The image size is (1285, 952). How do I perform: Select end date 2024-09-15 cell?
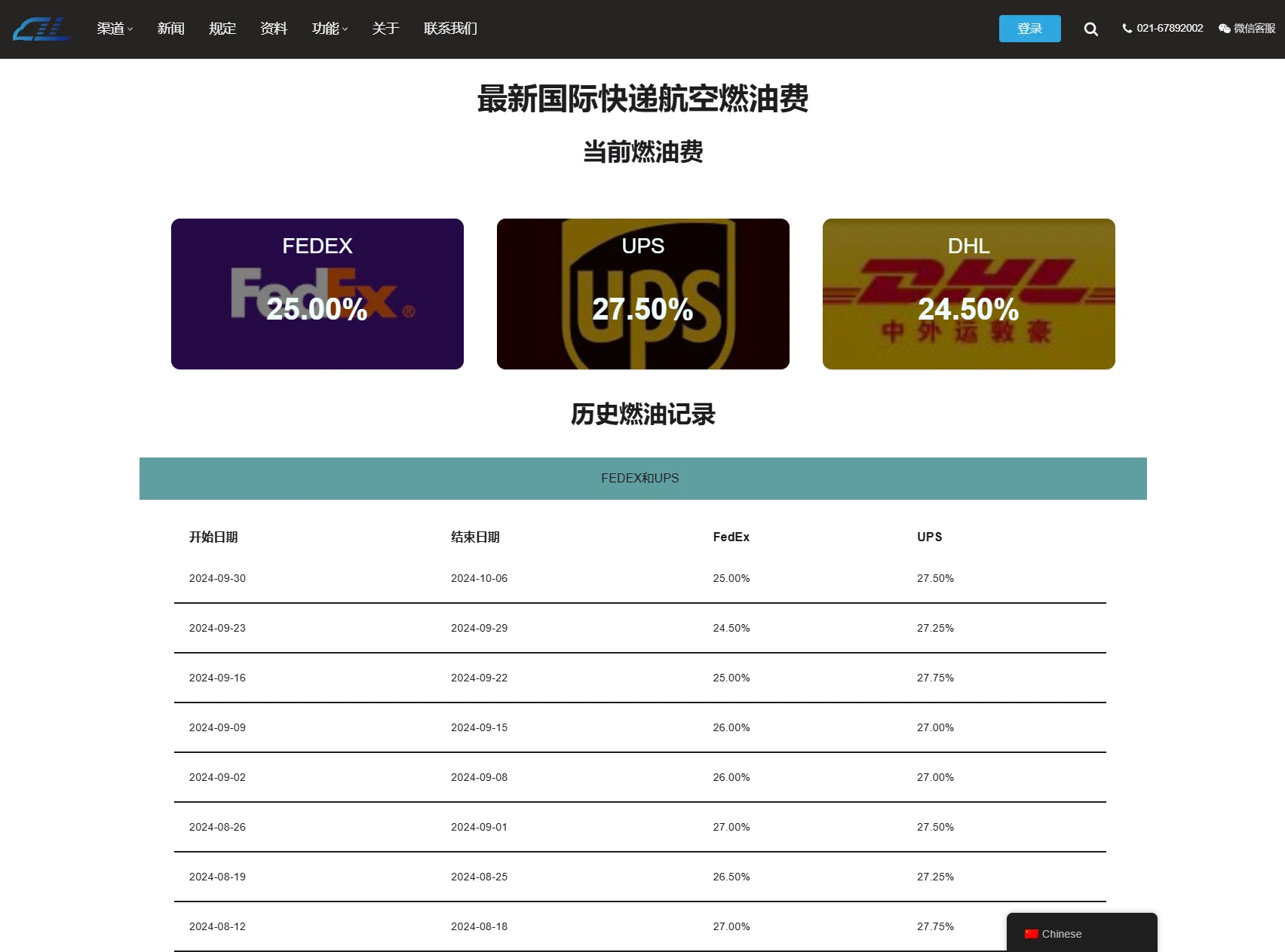click(479, 727)
